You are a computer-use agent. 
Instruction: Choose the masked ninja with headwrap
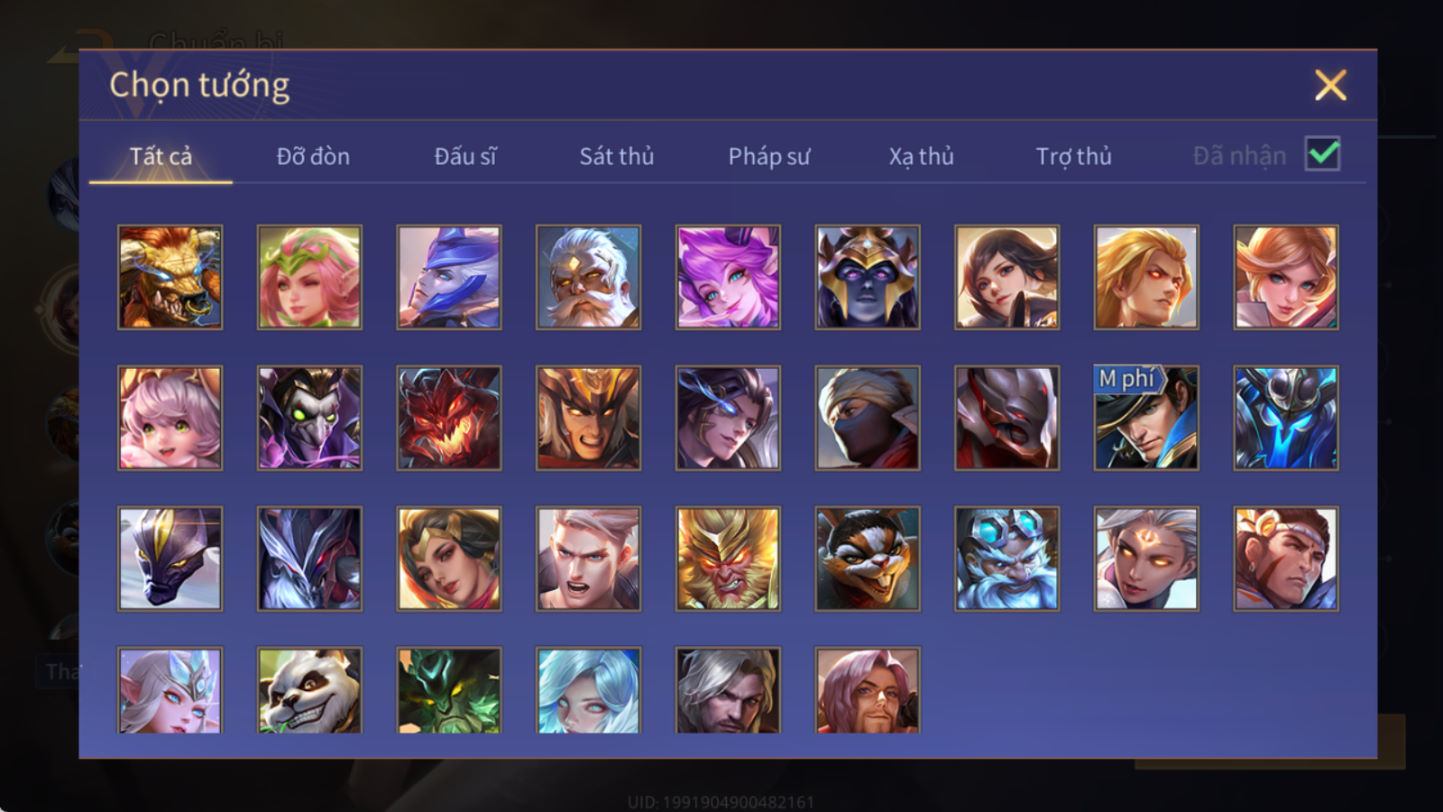click(867, 418)
